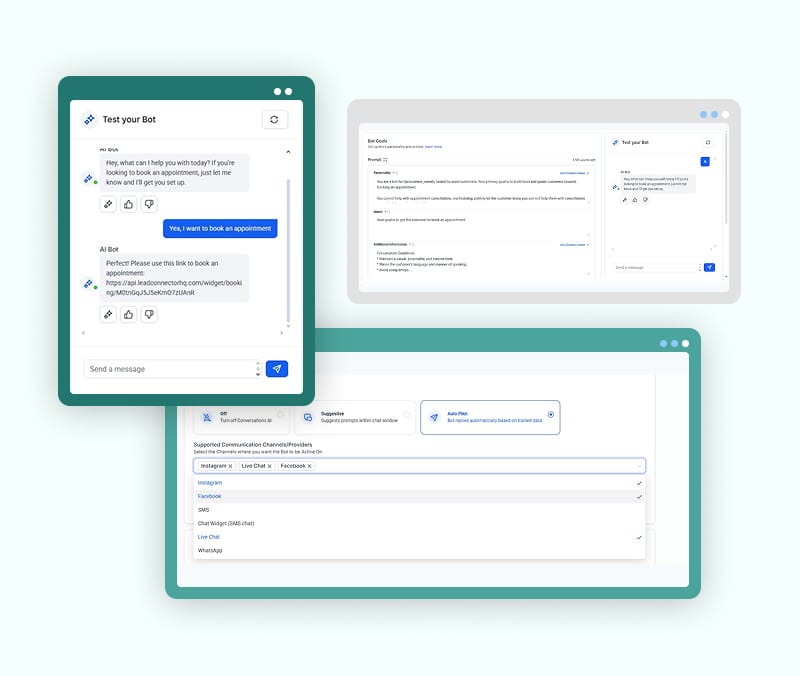The image size is (800, 676).
Task: Click the Send a message input field
Action: tap(170, 369)
